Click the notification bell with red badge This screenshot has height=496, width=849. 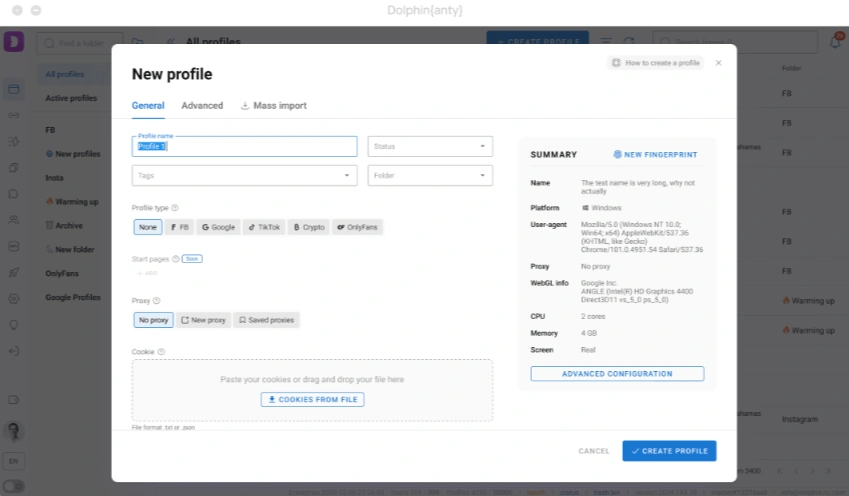tap(835, 41)
